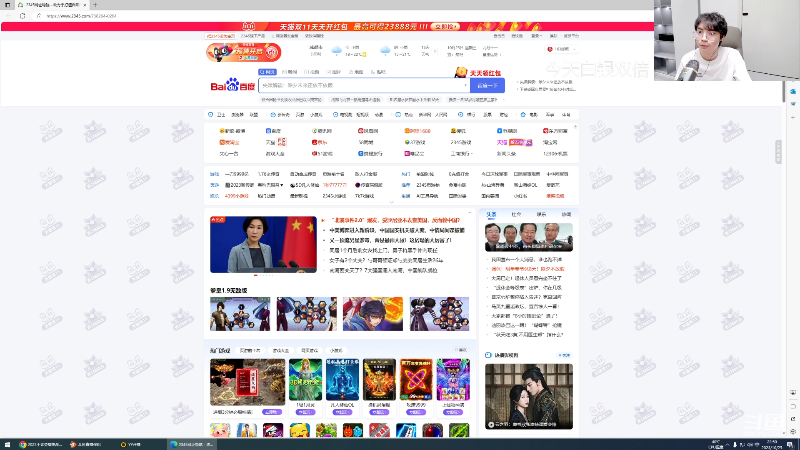Open the browser refresh button

pos(22,16)
